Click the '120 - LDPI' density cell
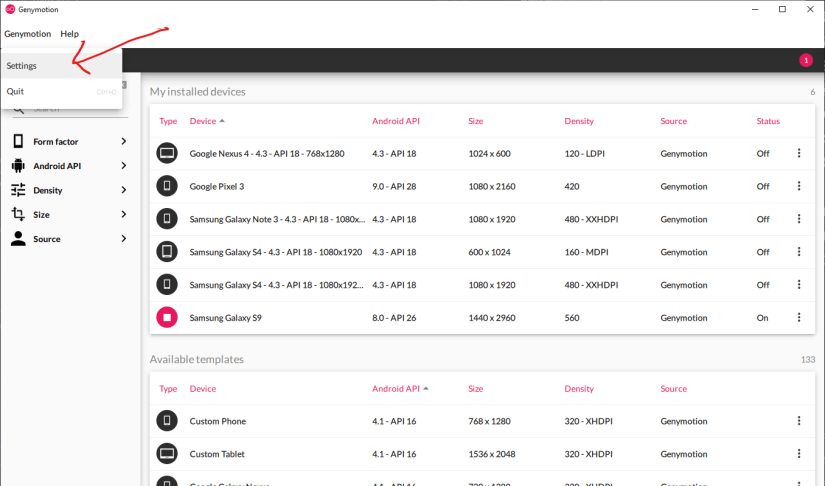This screenshot has width=825, height=486. point(585,154)
